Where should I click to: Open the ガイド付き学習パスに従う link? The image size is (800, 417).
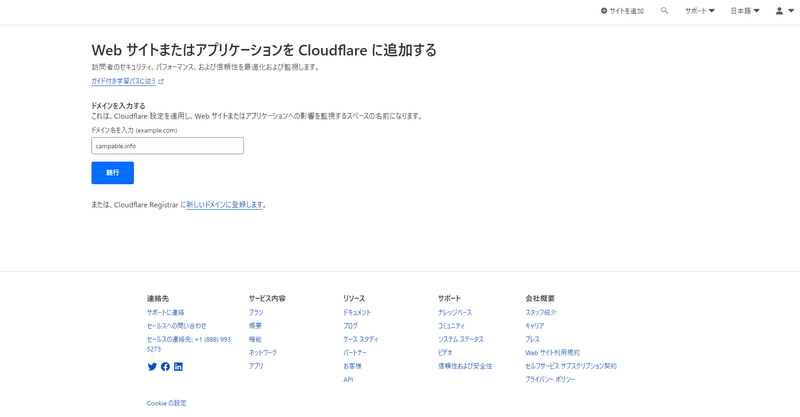click(128, 81)
